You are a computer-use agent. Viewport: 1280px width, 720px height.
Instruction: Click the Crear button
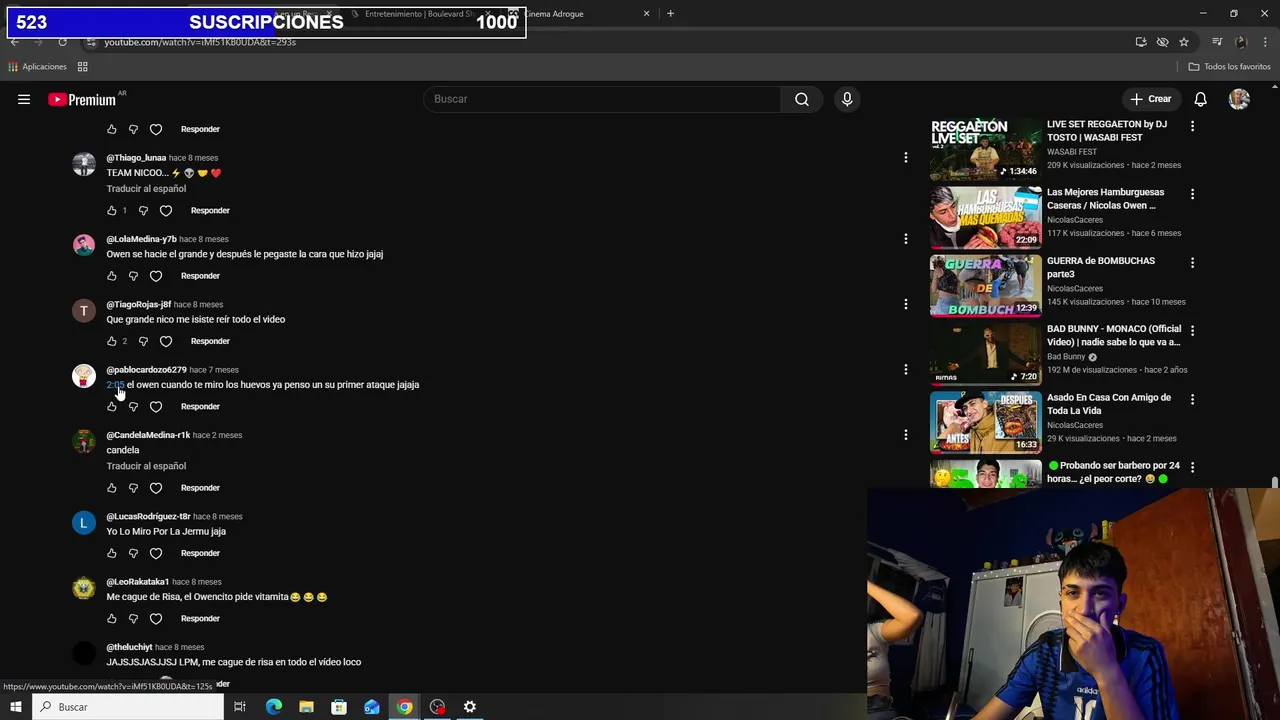tap(1151, 99)
